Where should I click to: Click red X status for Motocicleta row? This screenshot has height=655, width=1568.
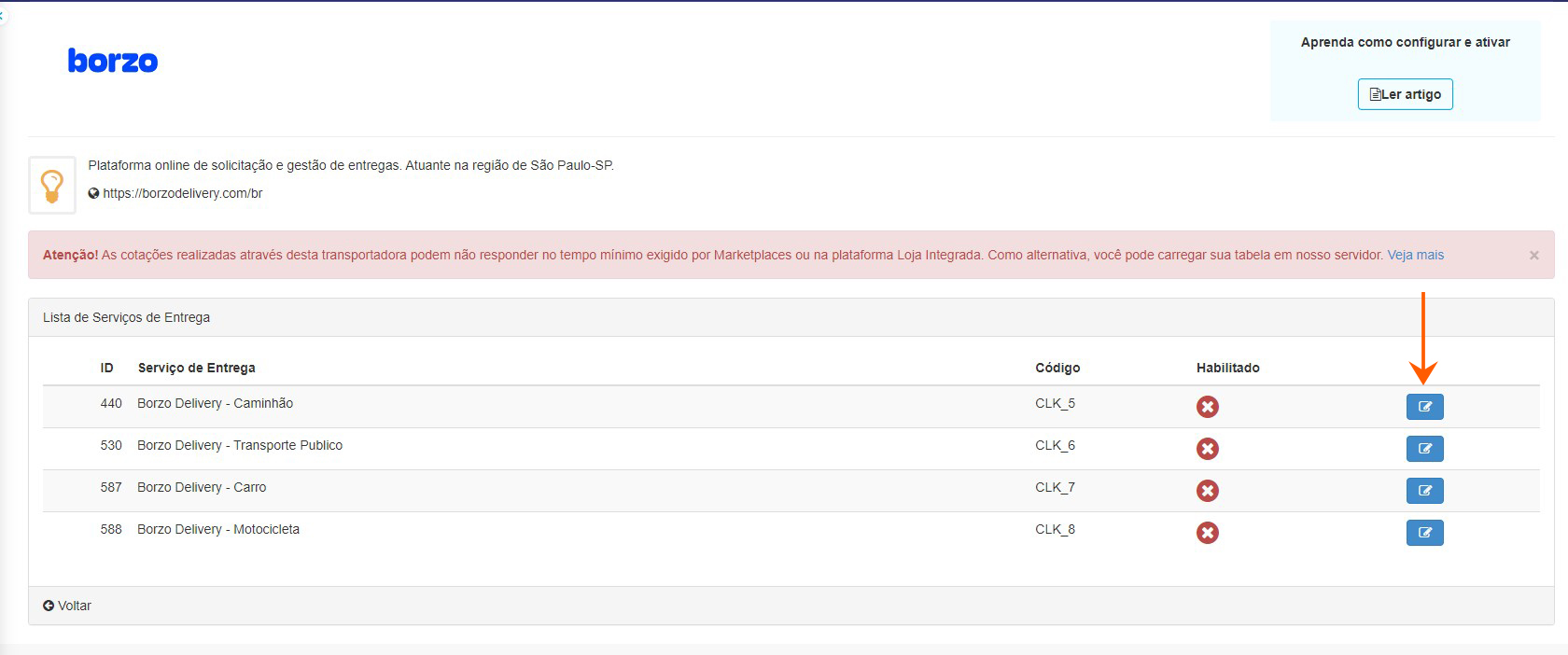click(x=1207, y=533)
